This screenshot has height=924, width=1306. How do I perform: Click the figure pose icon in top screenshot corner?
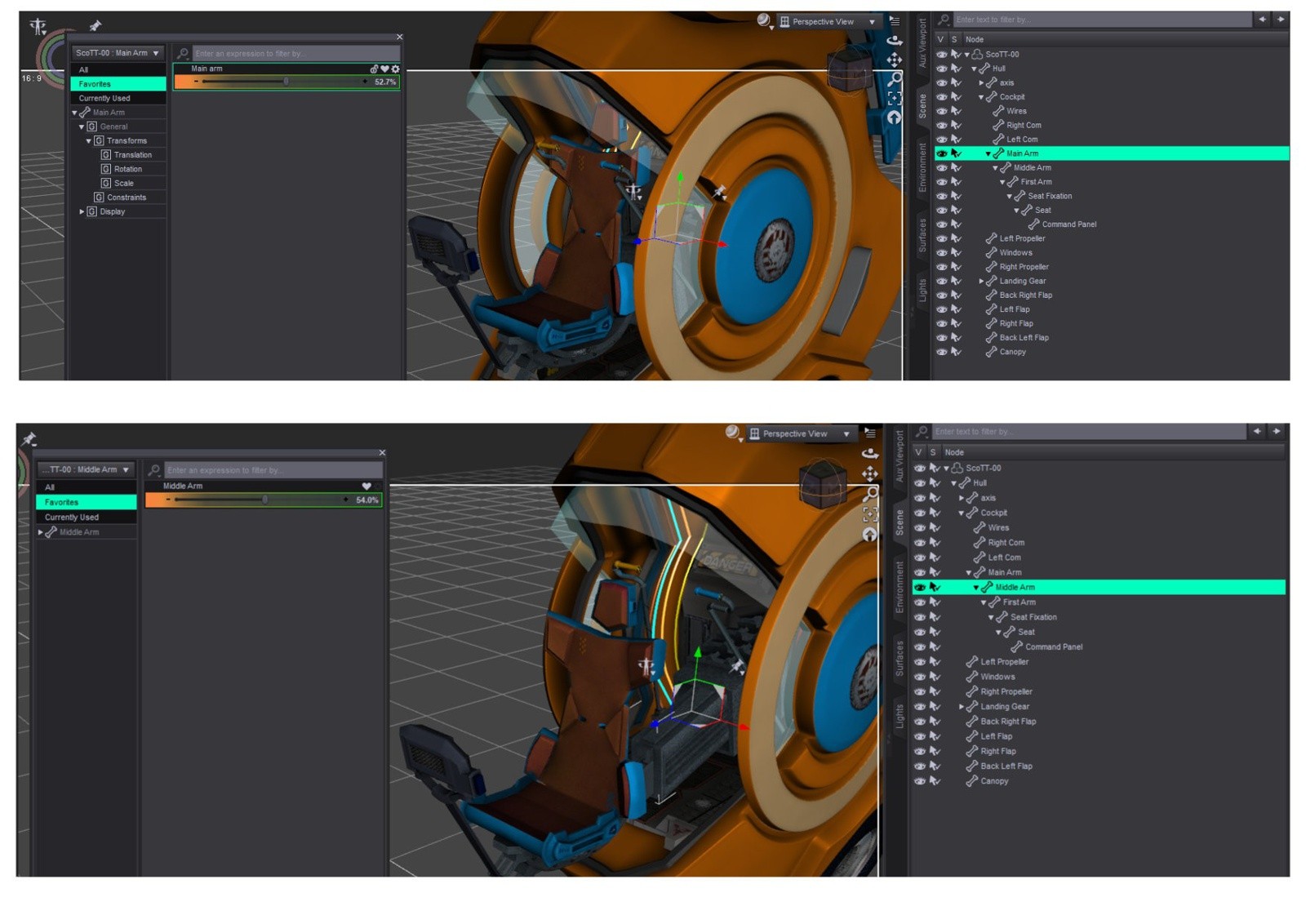[38, 26]
